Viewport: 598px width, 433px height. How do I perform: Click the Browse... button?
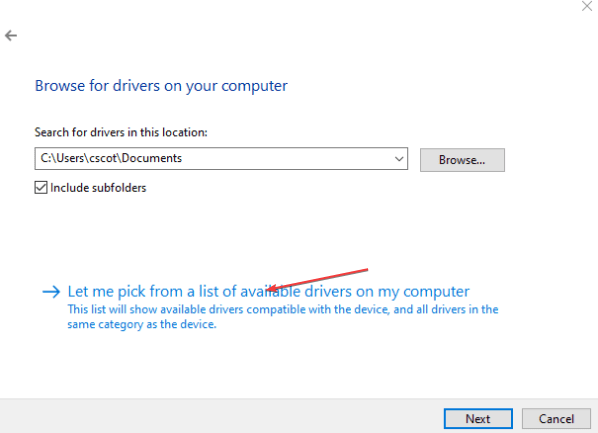pos(462,160)
